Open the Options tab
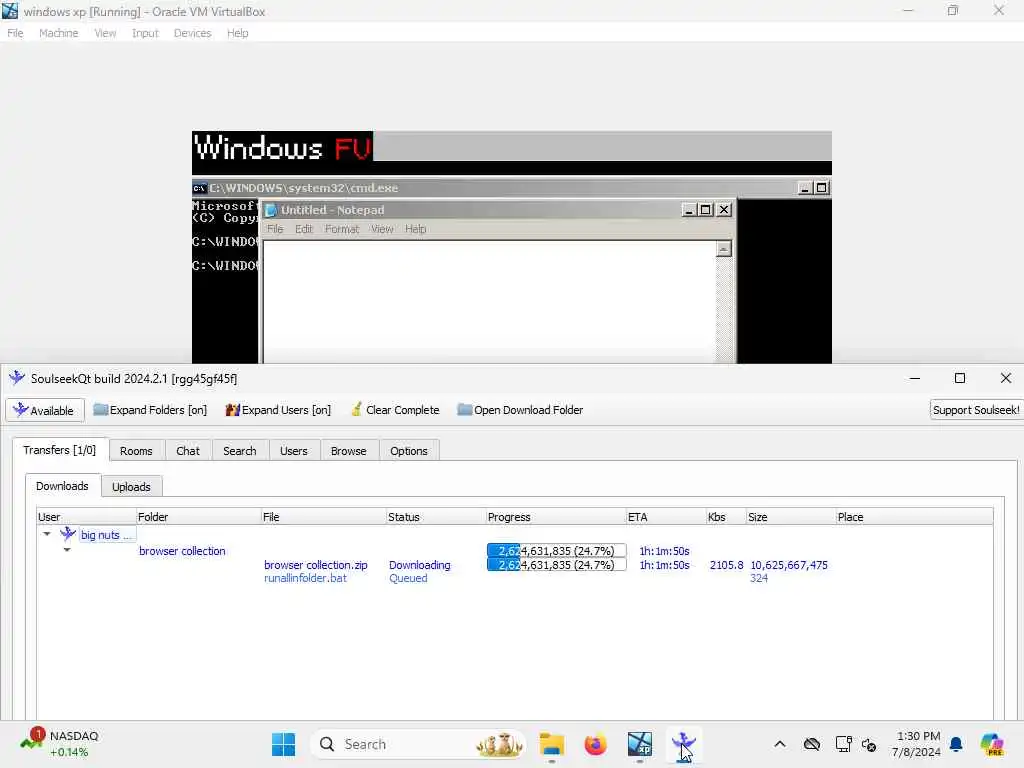This screenshot has height=768, width=1024. pyautogui.click(x=409, y=451)
